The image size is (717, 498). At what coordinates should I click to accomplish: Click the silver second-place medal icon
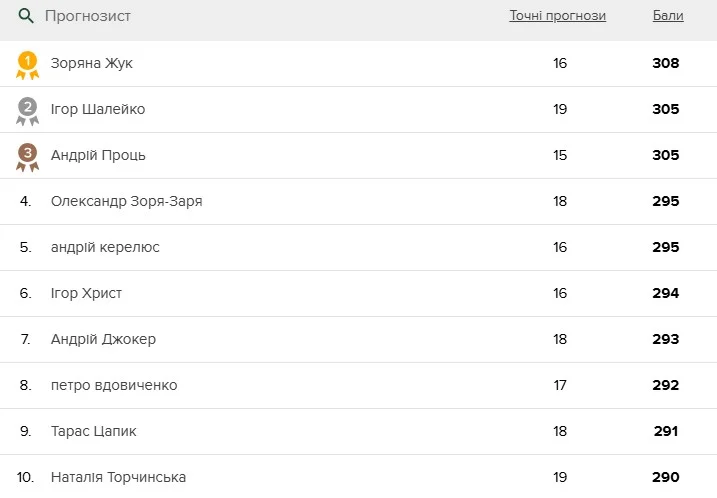click(x=27, y=110)
